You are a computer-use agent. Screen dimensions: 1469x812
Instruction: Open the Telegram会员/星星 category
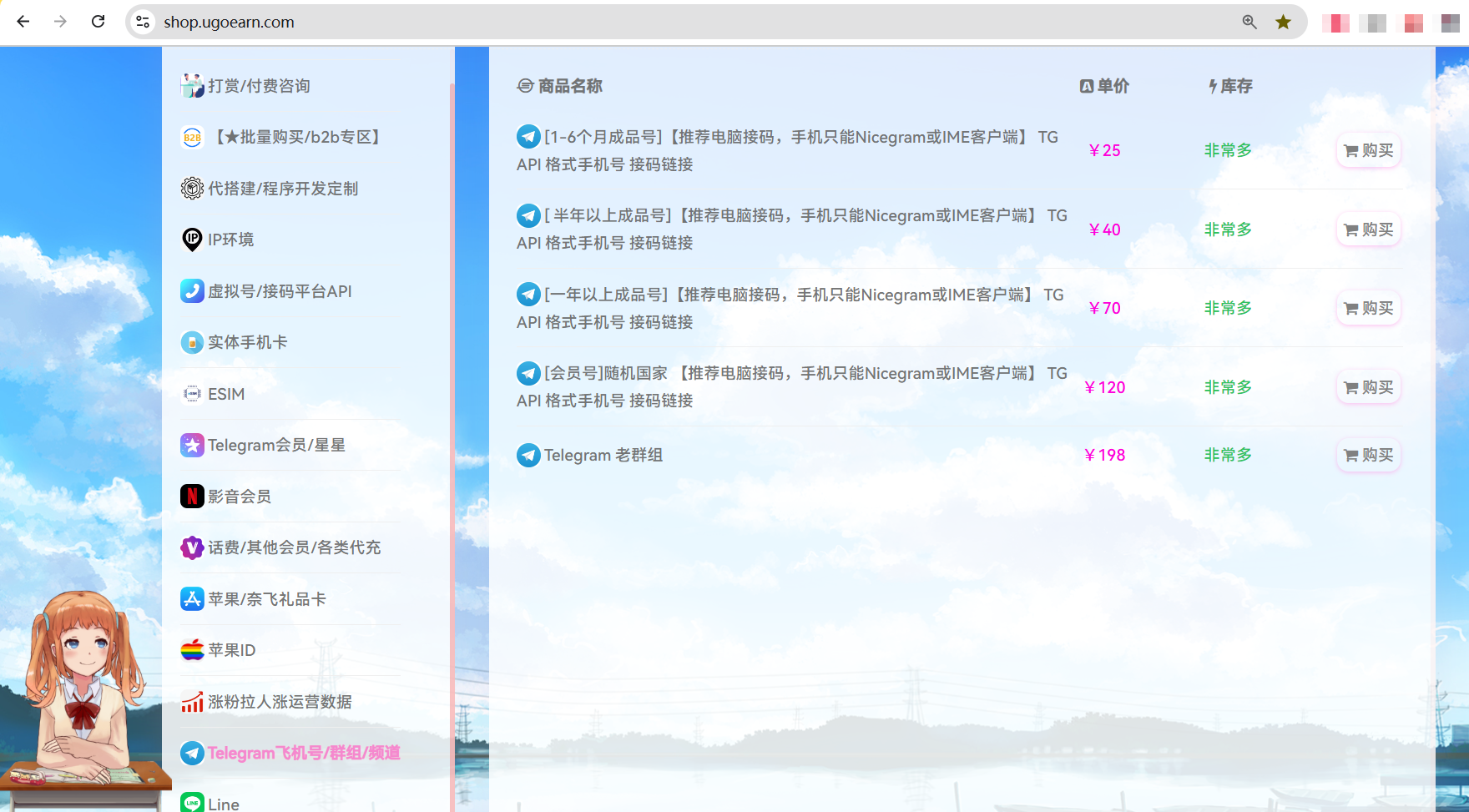pyautogui.click(x=276, y=445)
